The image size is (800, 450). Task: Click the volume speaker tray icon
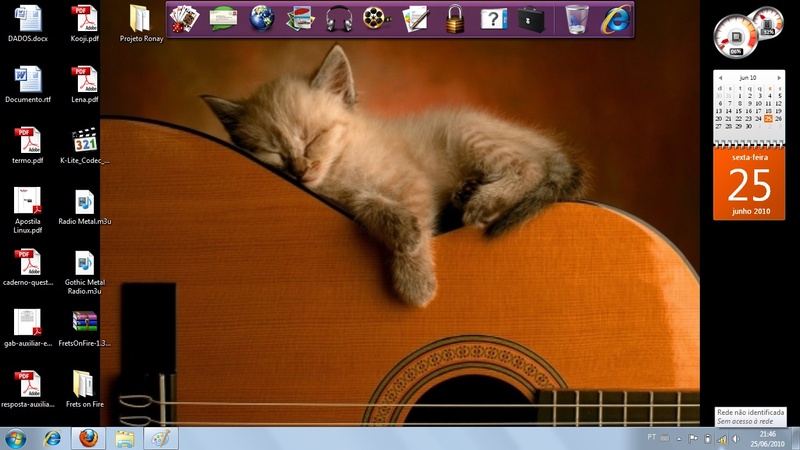coord(736,439)
